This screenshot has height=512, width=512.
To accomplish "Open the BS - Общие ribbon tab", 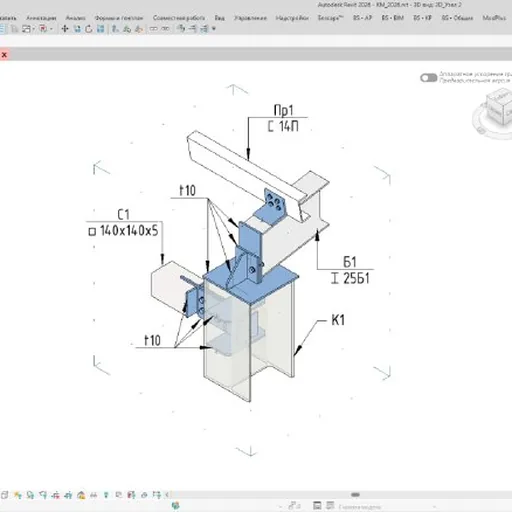I will click(457, 18).
